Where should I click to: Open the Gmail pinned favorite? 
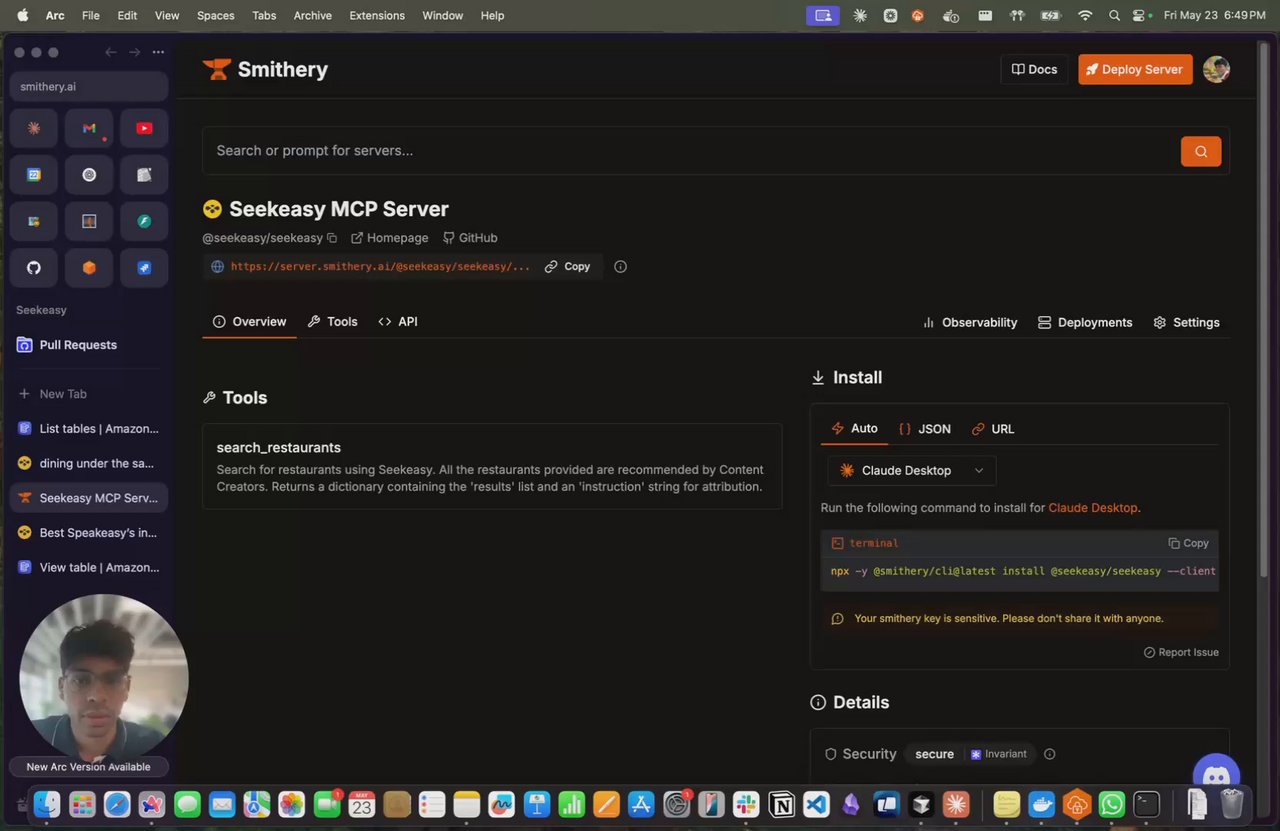[89, 128]
